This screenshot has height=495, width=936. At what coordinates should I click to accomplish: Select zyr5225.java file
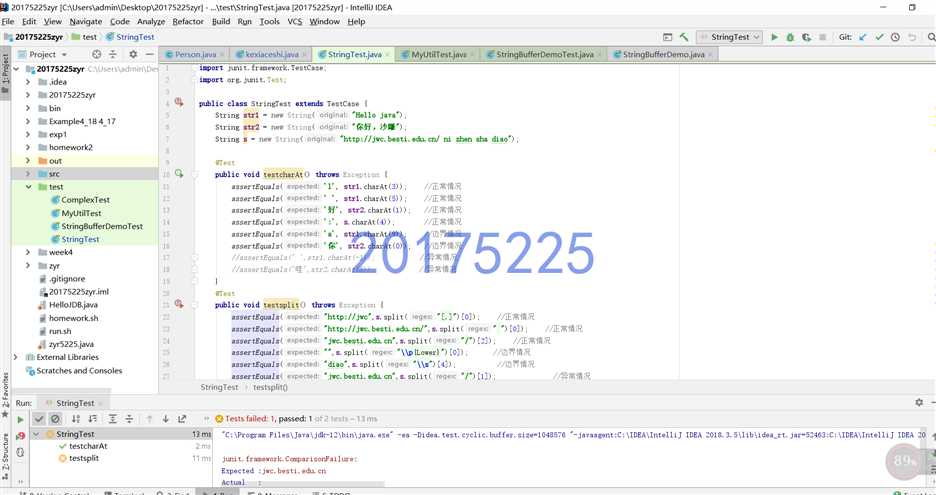(x=71, y=345)
